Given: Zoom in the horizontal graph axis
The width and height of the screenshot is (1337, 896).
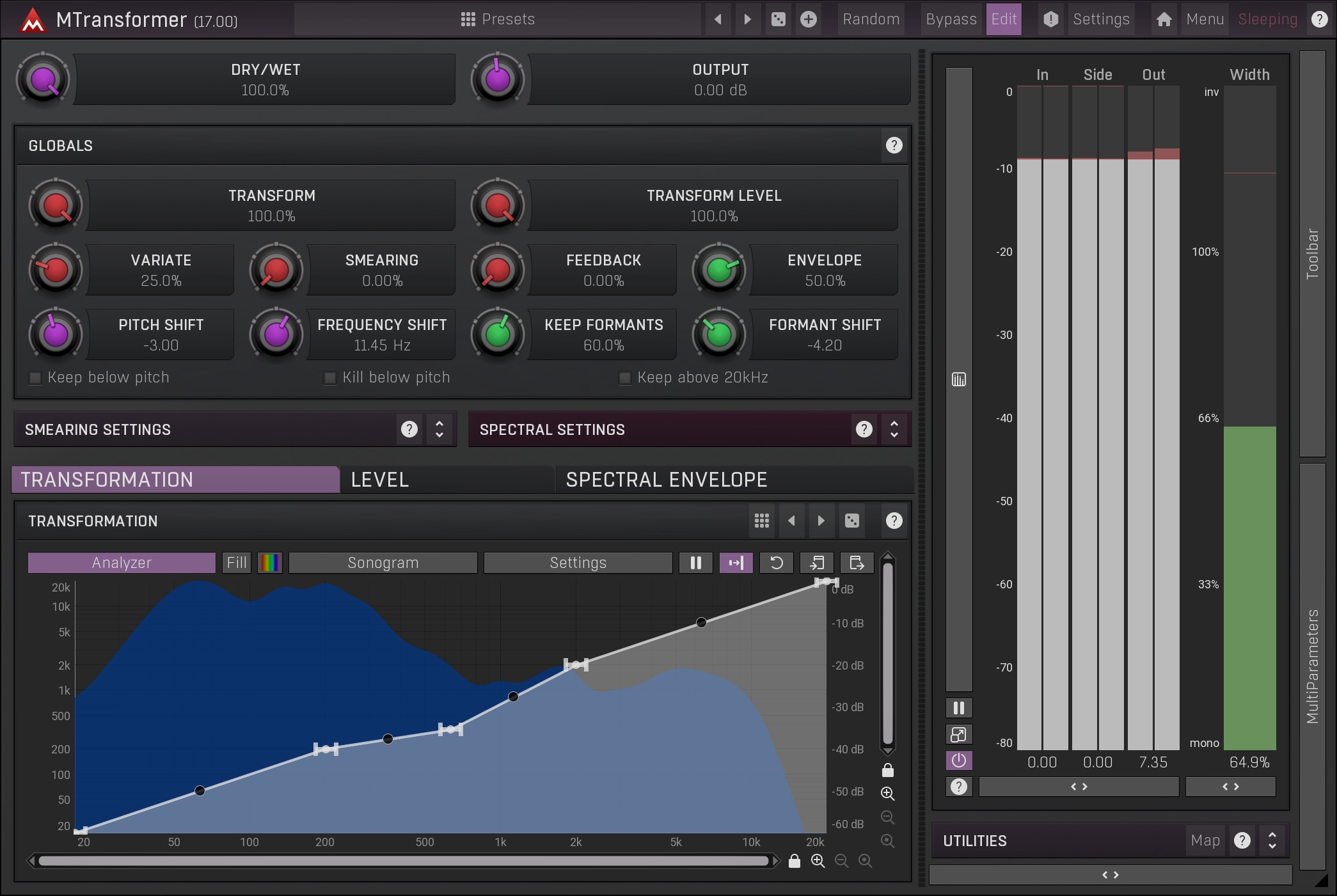Looking at the screenshot, I should tap(818, 861).
